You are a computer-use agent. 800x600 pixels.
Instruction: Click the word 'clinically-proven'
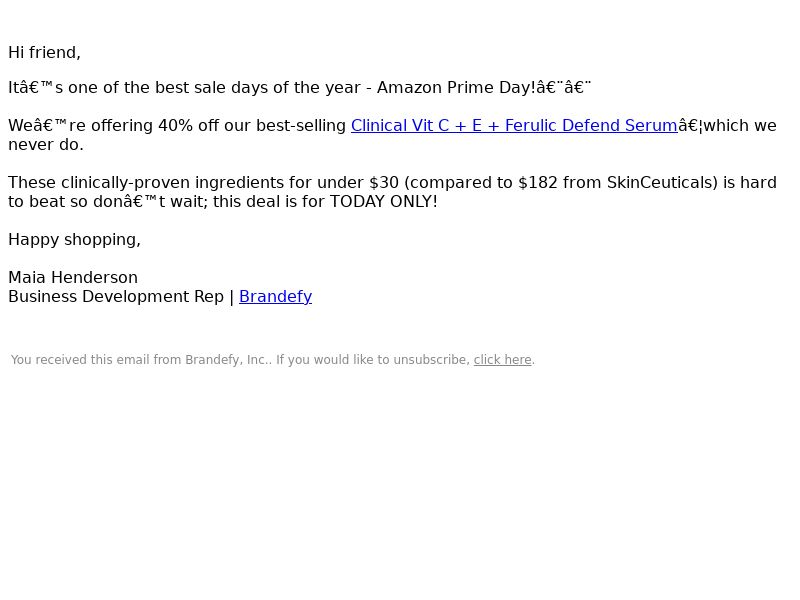pyautogui.click(x=126, y=183)
